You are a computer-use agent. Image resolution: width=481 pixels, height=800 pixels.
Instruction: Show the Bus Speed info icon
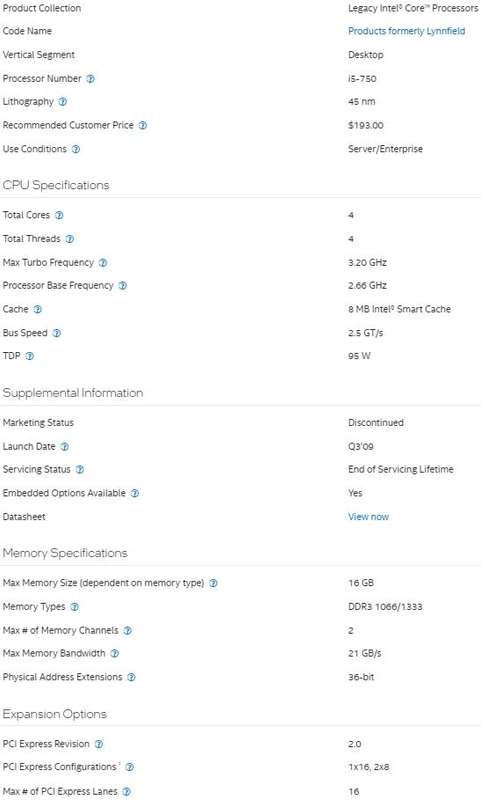(57, 333)
